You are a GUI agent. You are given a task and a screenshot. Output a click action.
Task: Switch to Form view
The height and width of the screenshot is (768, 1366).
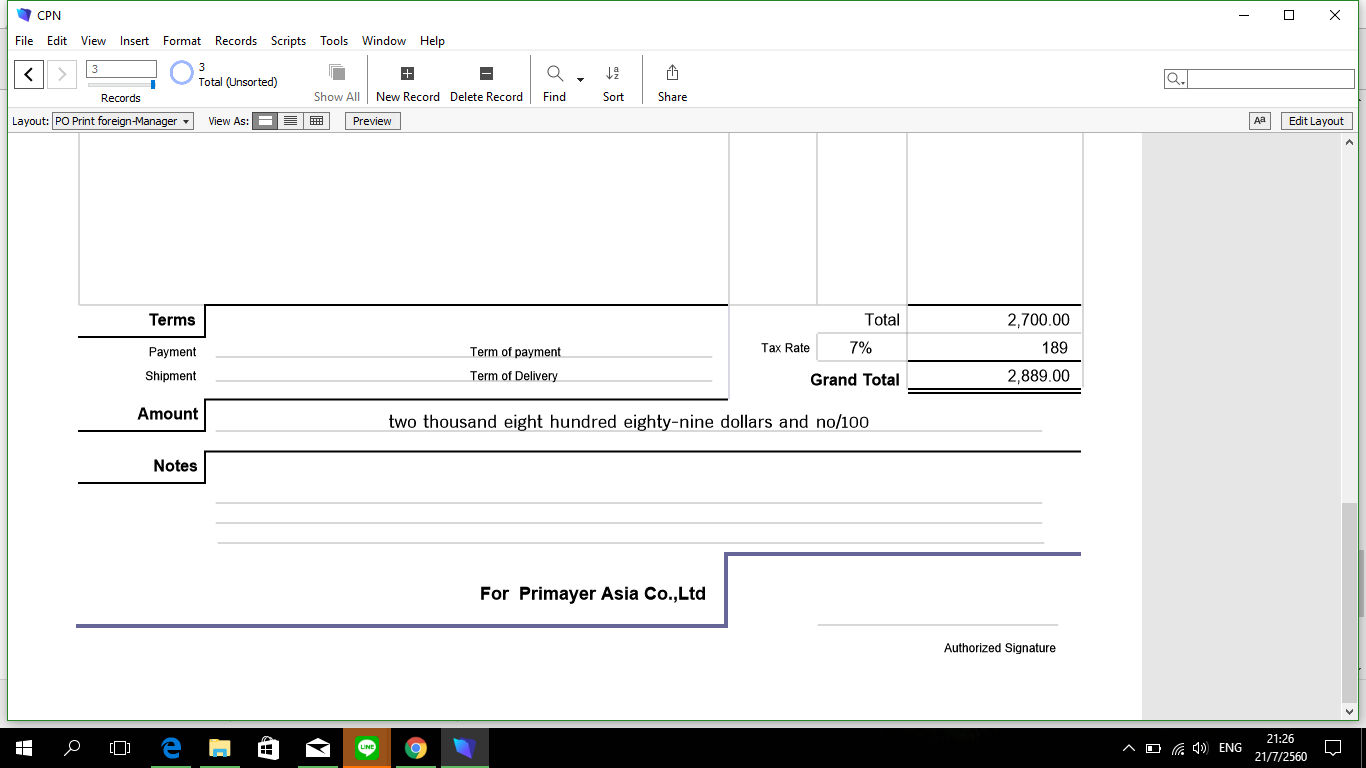click(x=265, y=121)
